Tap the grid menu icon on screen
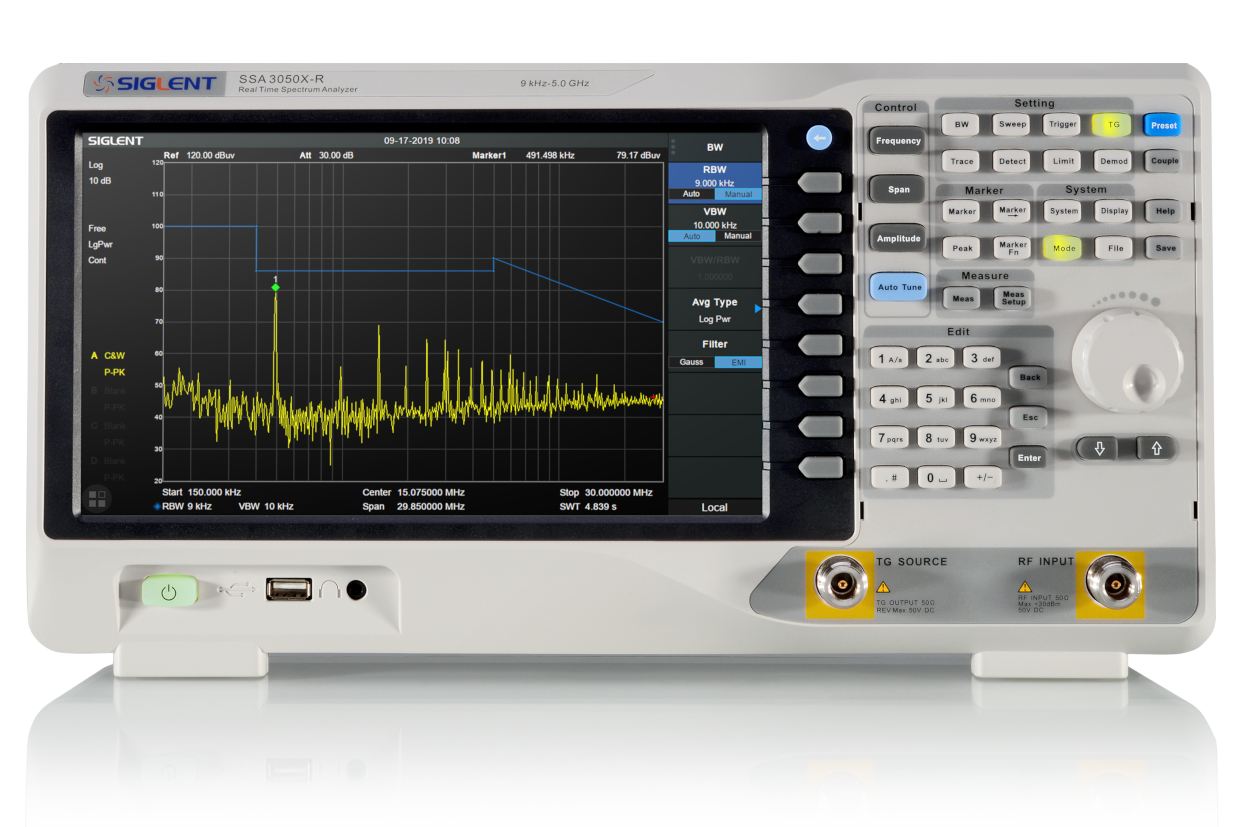This screenshot has width=1240, height=827. (97, 498)
